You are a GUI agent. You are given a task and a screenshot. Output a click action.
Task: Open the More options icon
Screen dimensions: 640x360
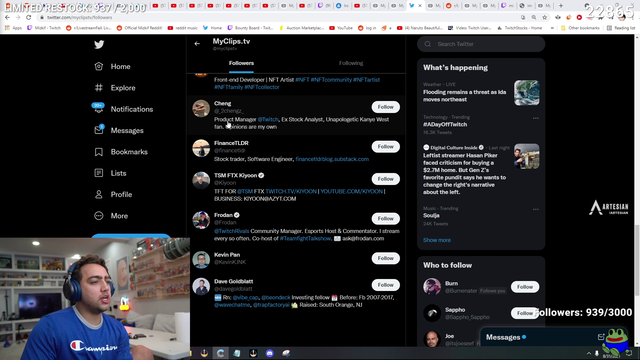(x=99, y=216)
